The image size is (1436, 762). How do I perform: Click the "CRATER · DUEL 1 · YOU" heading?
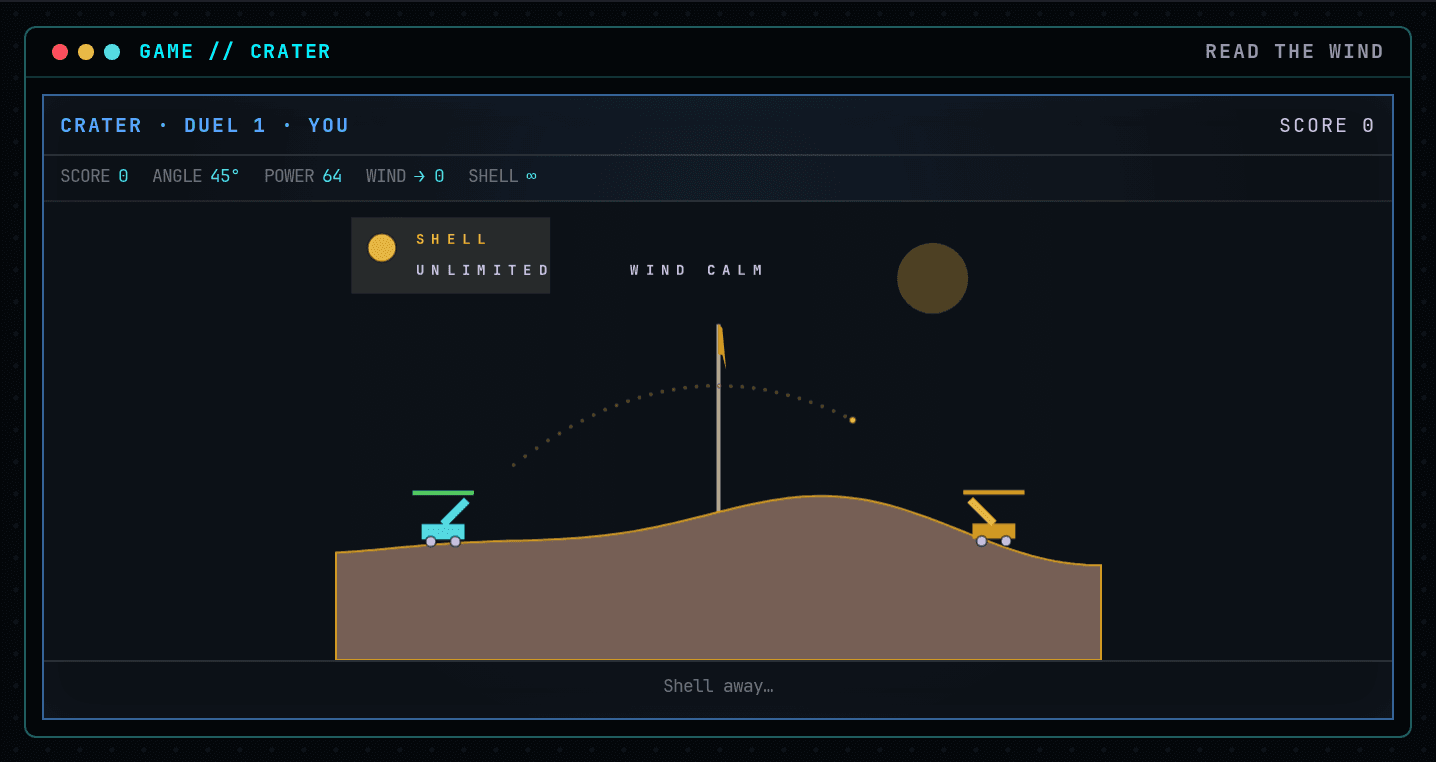[x=205, y=126]
